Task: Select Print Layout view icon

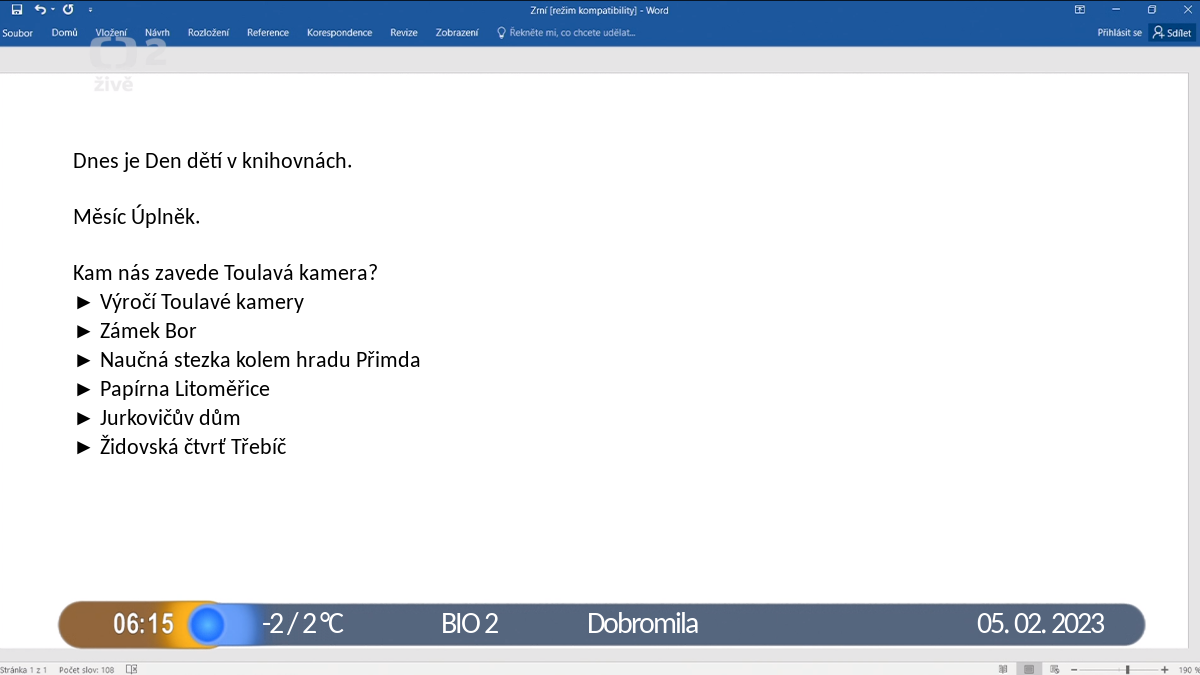Action: pyautogui.click(x=1027, y=669)
